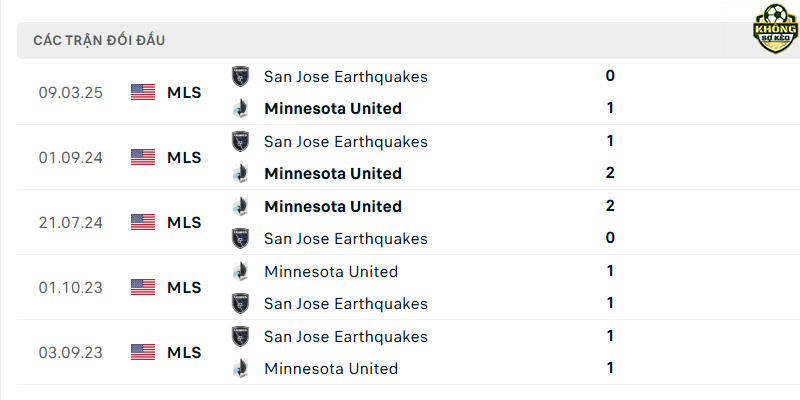The width and height of the screenshot is (800, 400).
Task: Open Minnesota United in 01.10.23 match
Action: [331, 271]
